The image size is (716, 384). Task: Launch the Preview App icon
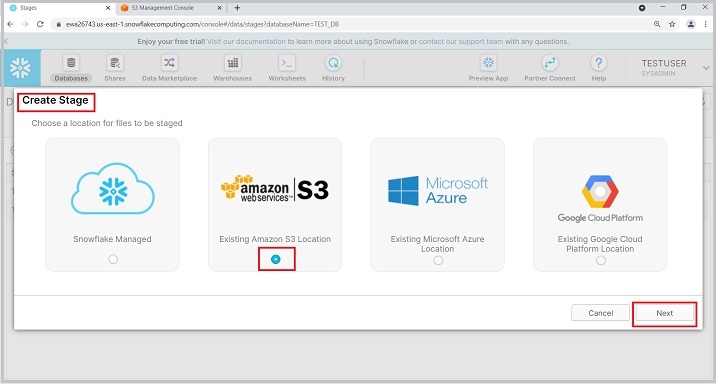click(x=488, y=63)
